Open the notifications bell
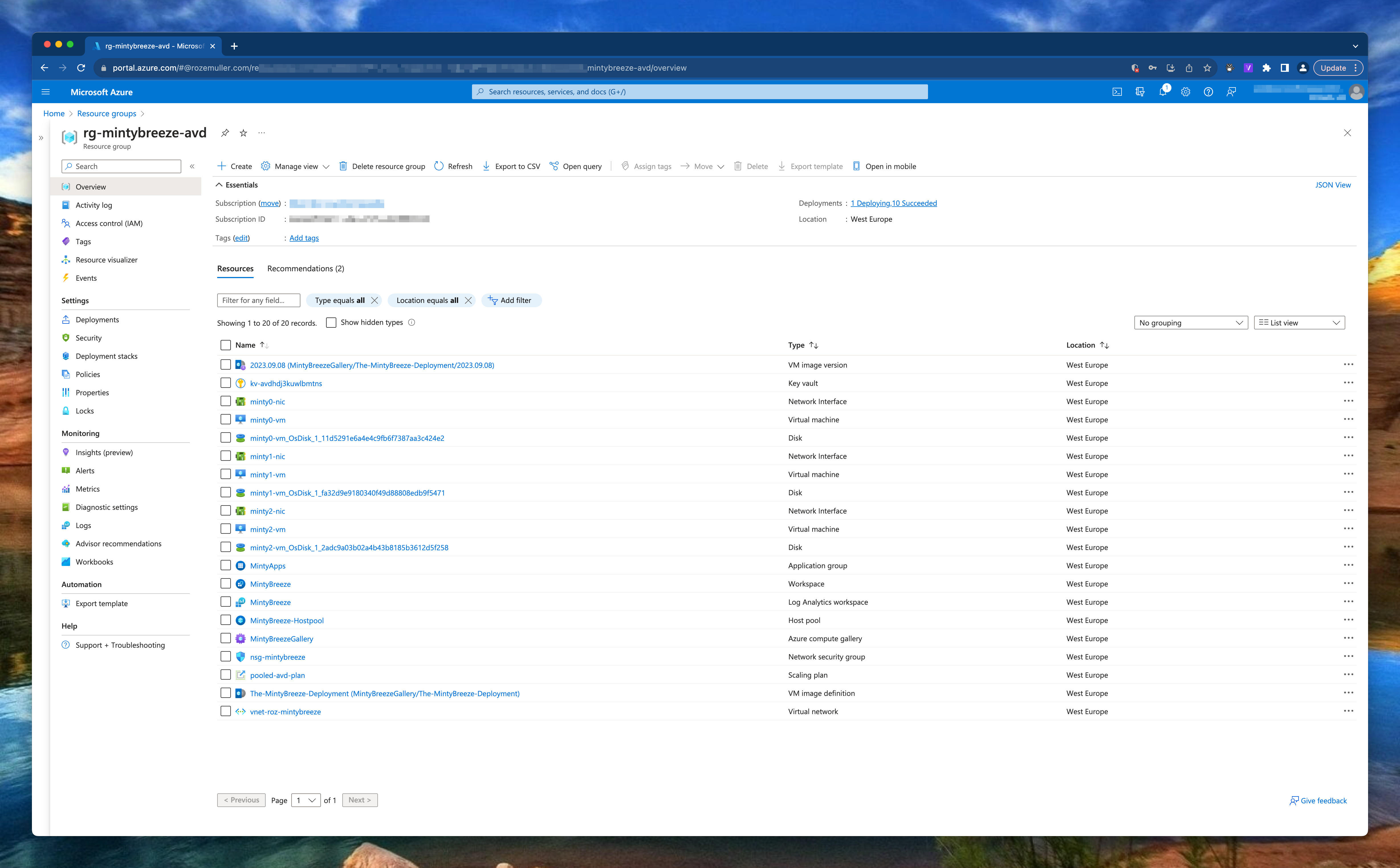 click(x=1162, y=92)
